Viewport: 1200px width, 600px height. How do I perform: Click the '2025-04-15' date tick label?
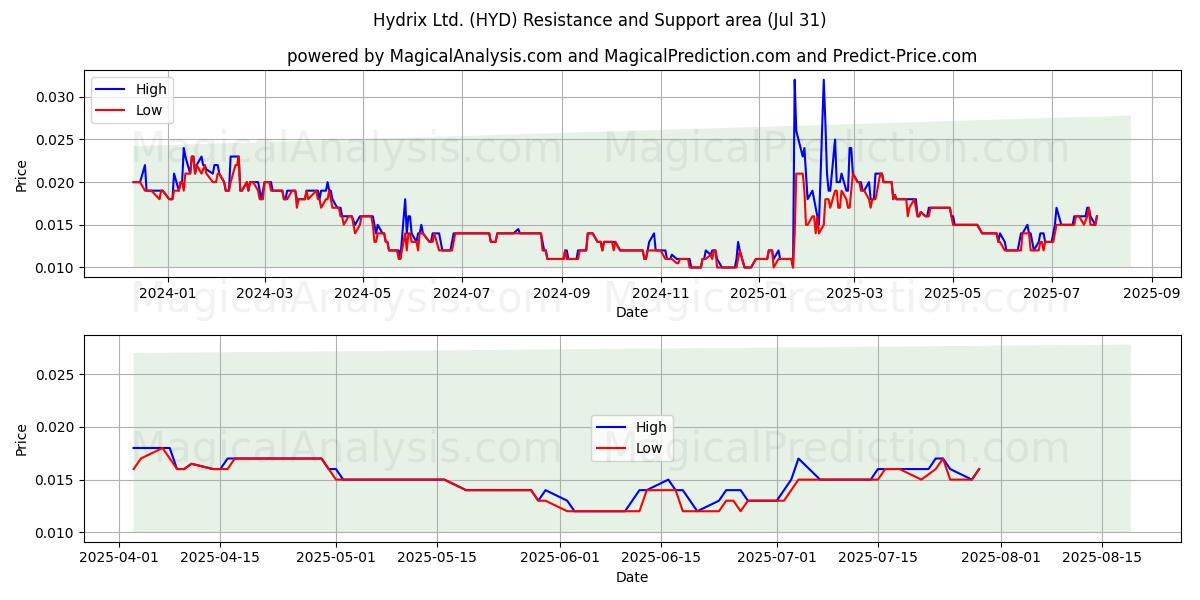(220, 559)
